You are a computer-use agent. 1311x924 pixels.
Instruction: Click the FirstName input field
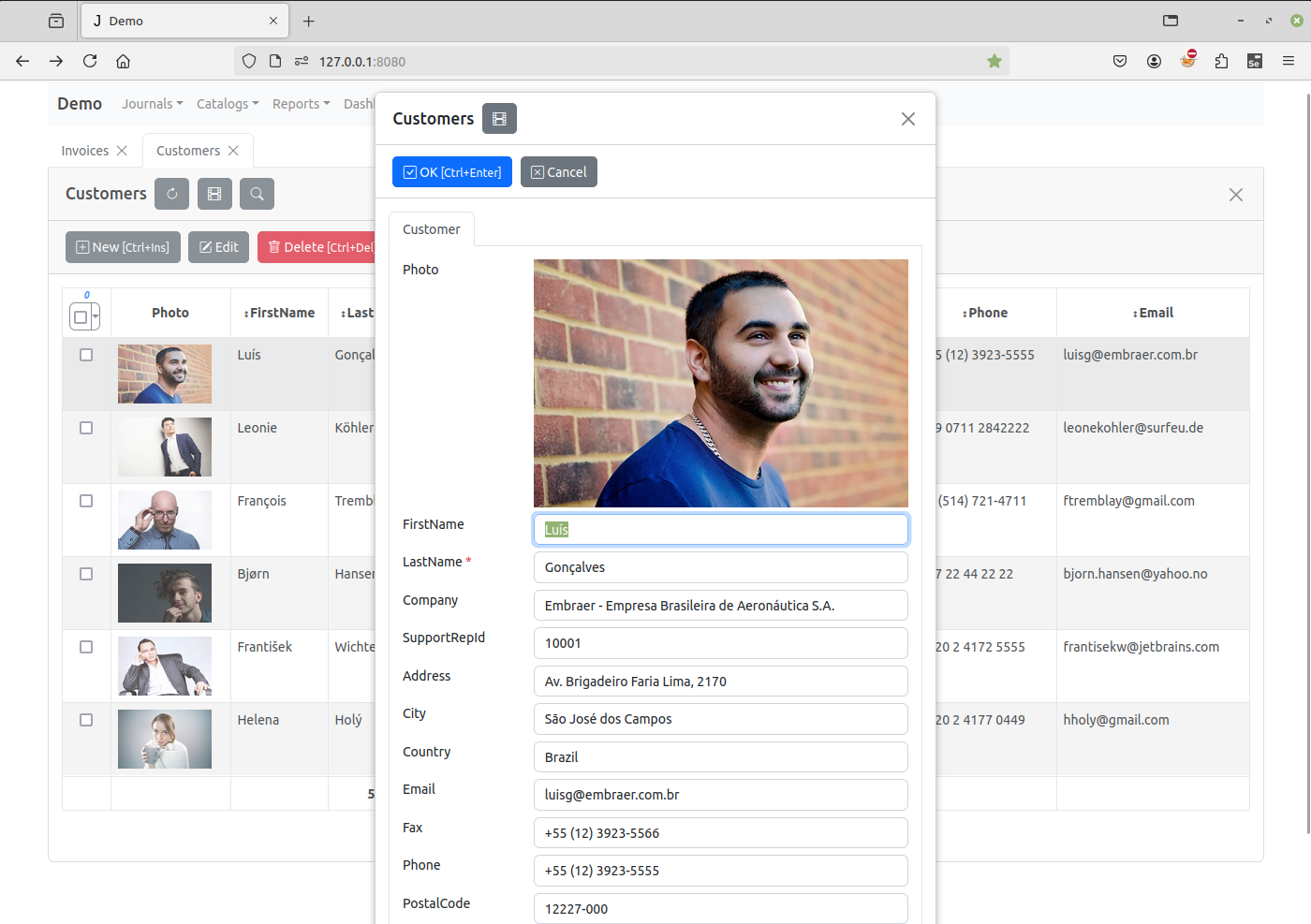[x=721, y=530]
